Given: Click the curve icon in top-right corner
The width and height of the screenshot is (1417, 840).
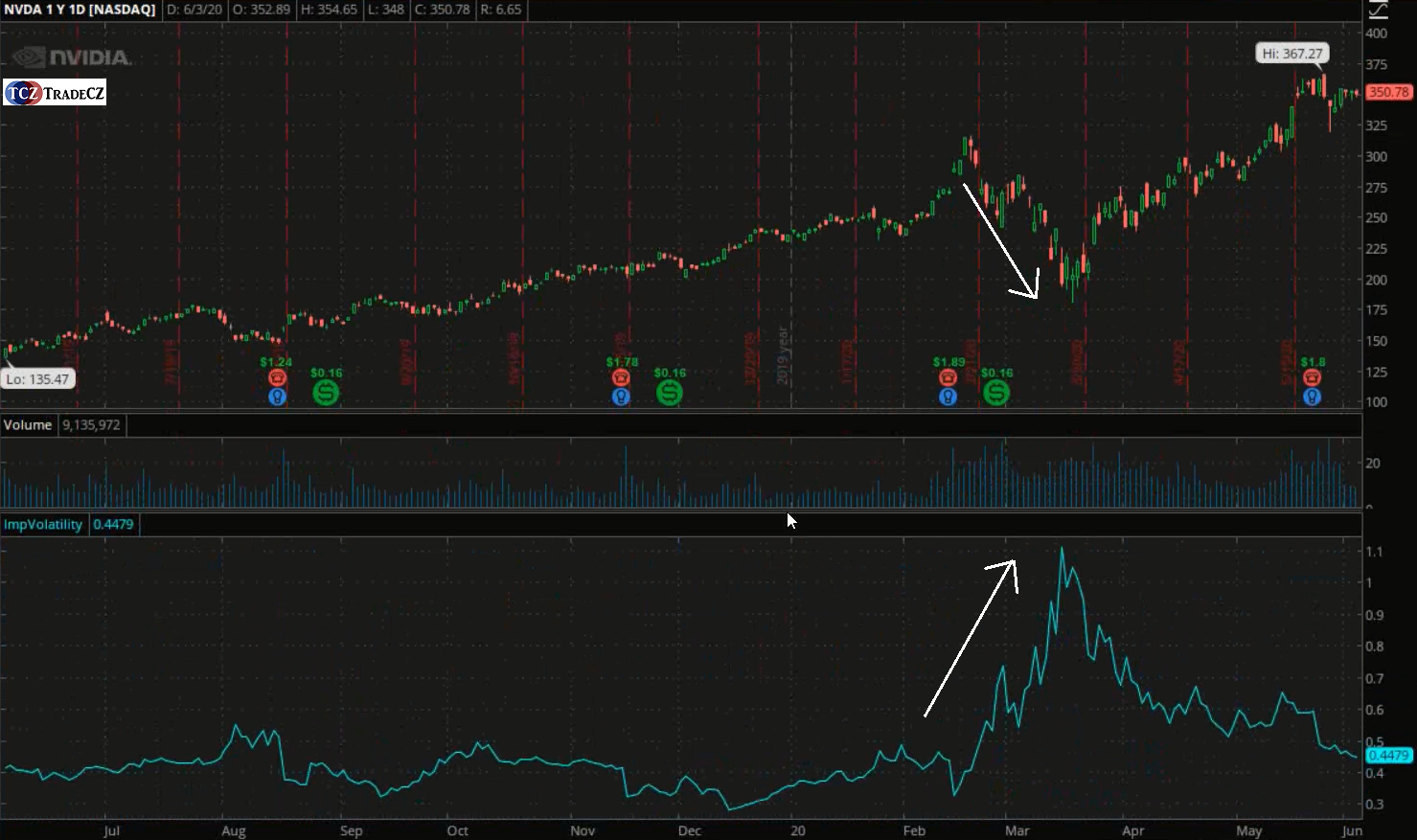Looking at the screenshot, I should point(1378,10).
